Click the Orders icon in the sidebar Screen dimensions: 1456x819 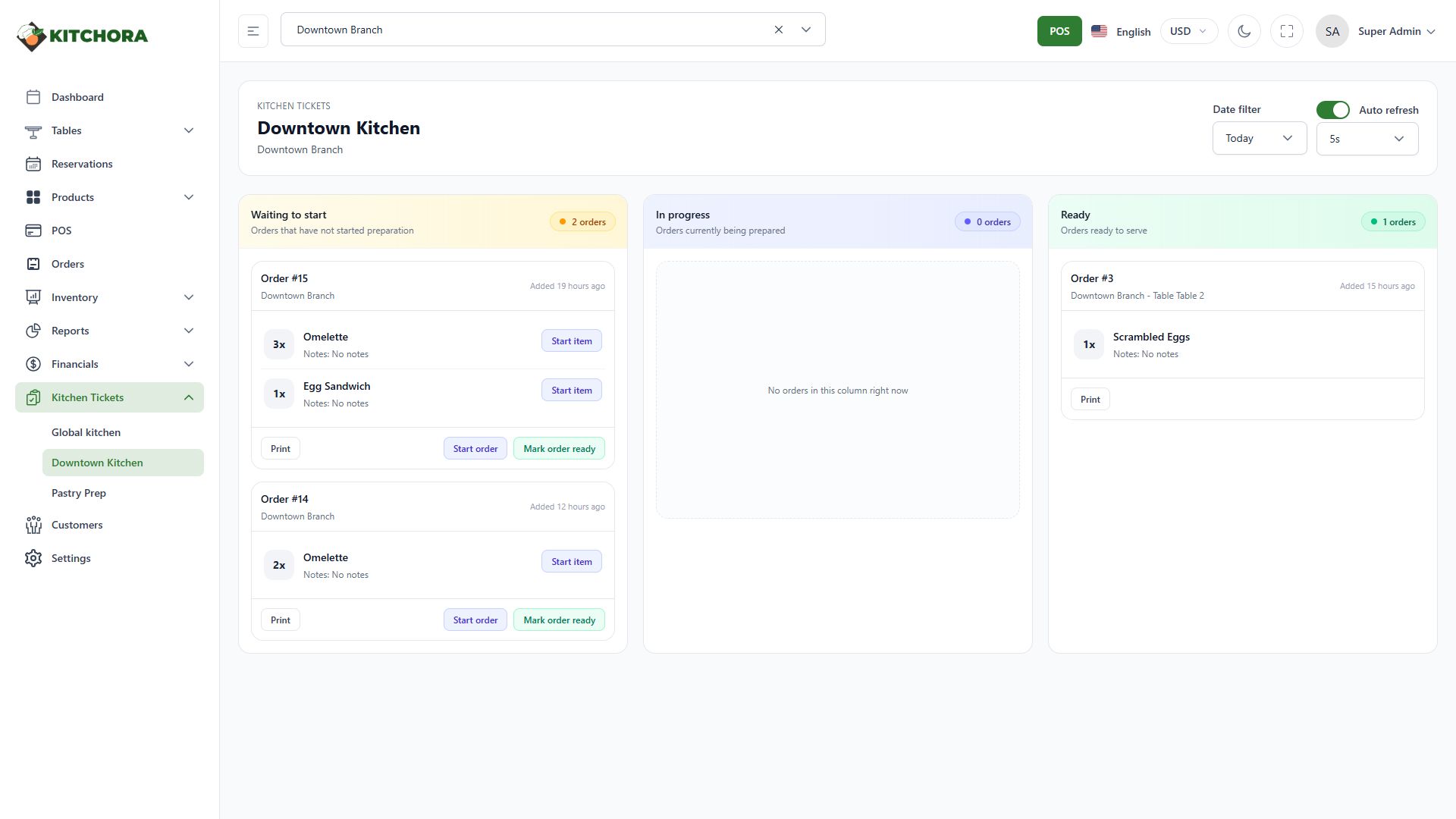pyautogui.click(x=33, y=264)
